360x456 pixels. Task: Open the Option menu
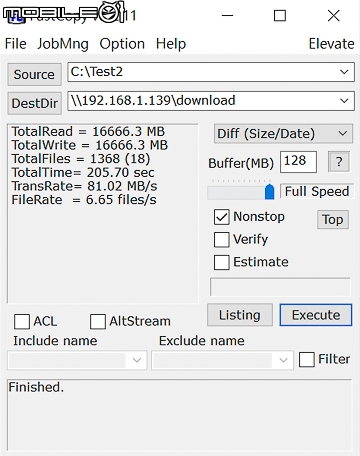(122, 44)
